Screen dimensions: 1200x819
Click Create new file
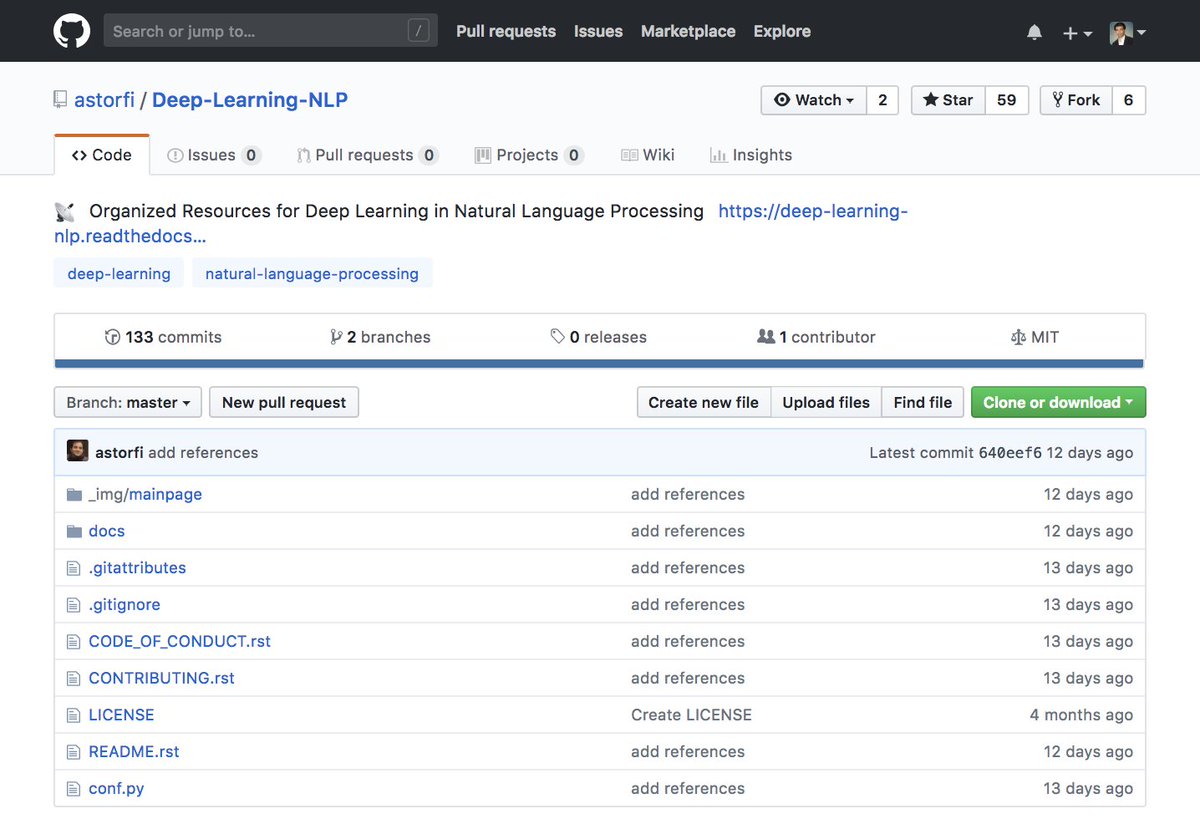point(704,402)
